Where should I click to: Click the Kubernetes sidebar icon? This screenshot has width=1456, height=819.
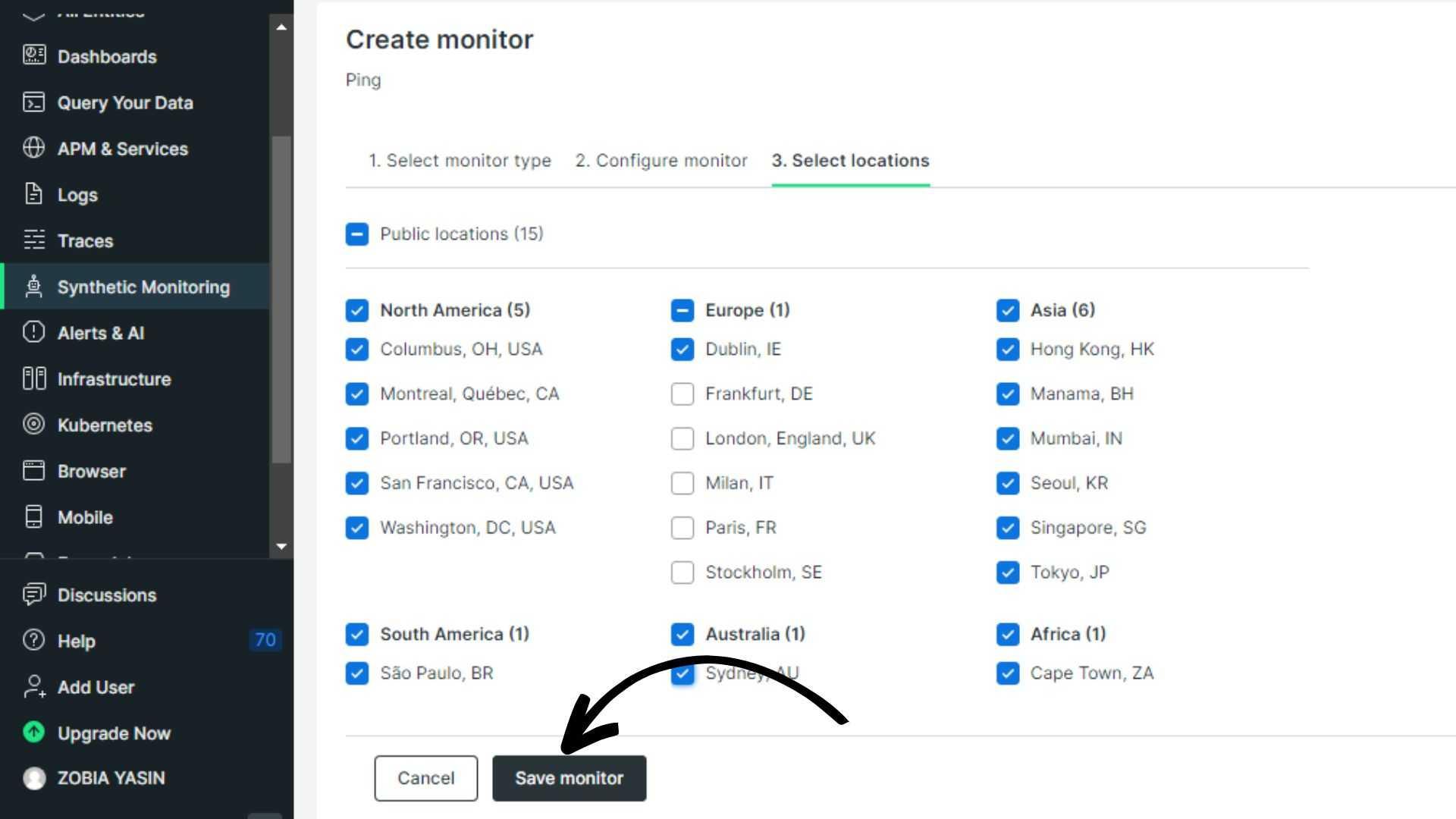[33, 424]
